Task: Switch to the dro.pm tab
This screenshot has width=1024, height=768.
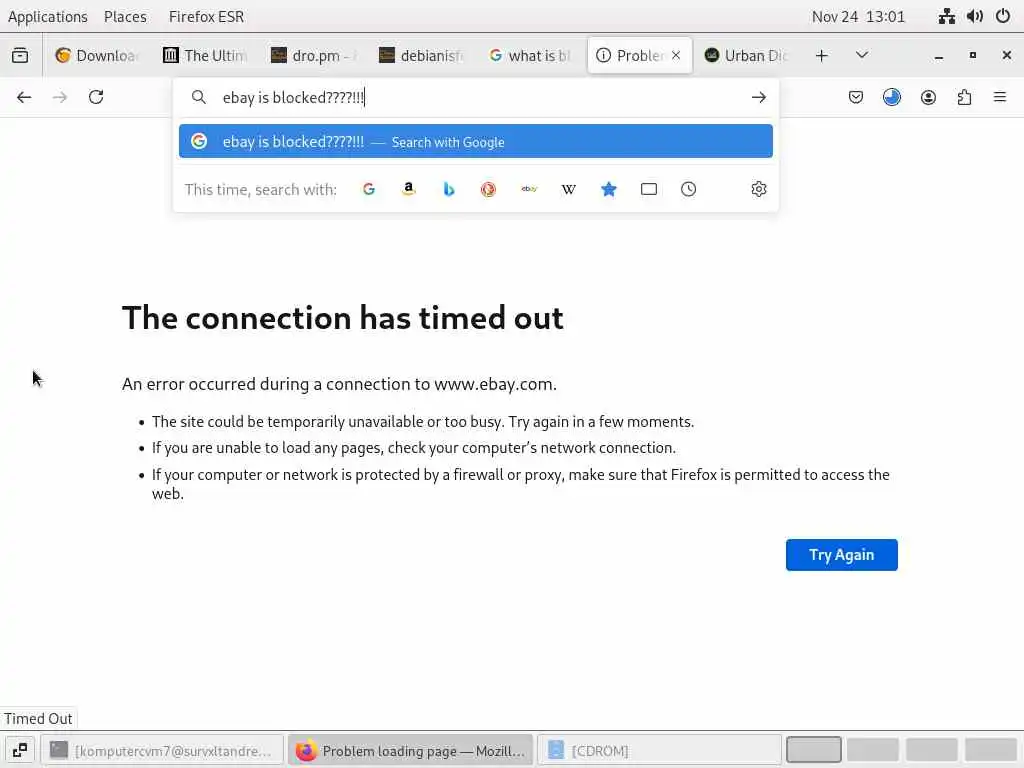Action: [314, 56]
